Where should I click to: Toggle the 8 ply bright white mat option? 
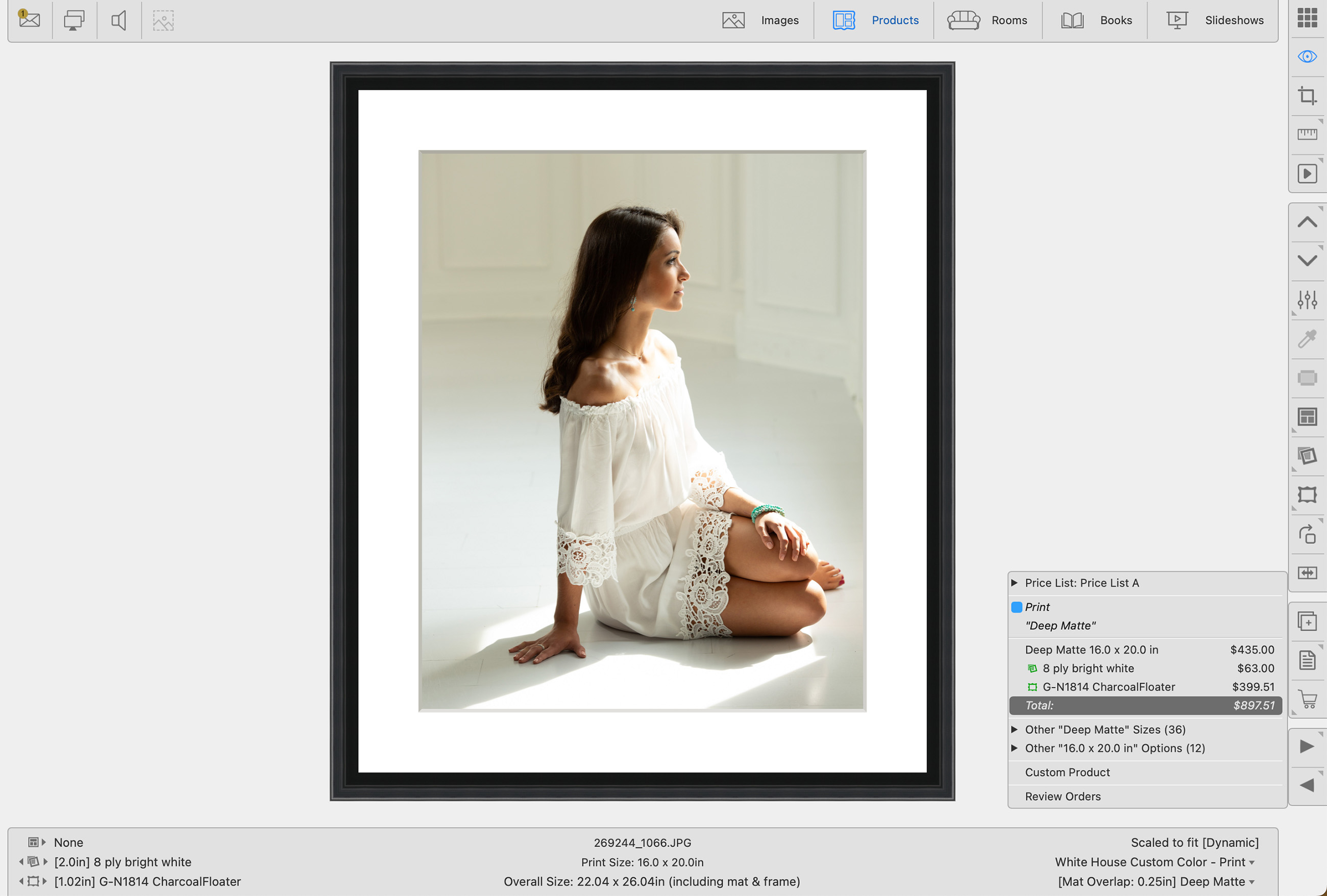[x=1088, y=668]
